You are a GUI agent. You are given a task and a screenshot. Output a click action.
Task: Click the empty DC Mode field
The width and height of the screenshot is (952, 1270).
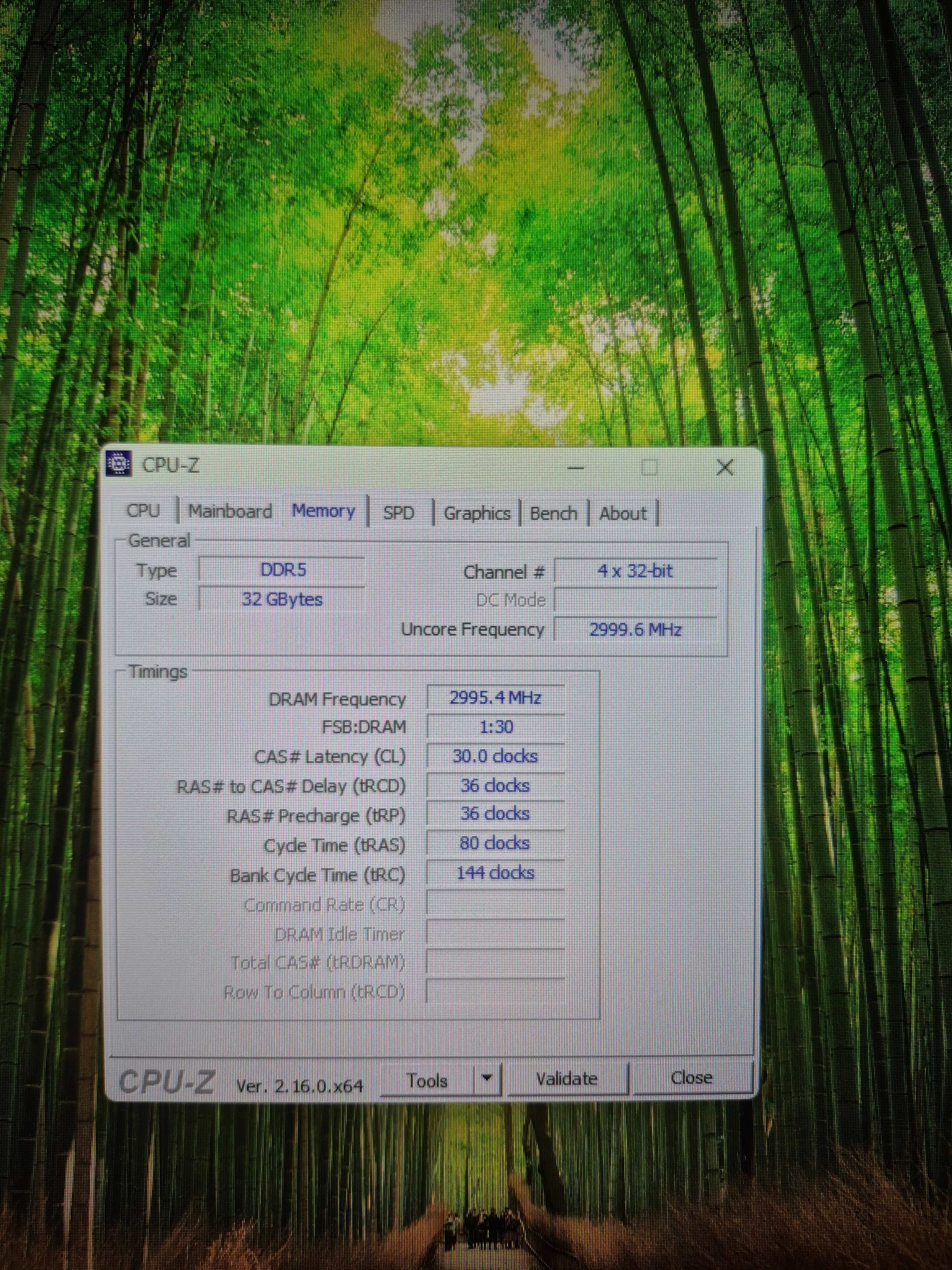click(636, 600)
